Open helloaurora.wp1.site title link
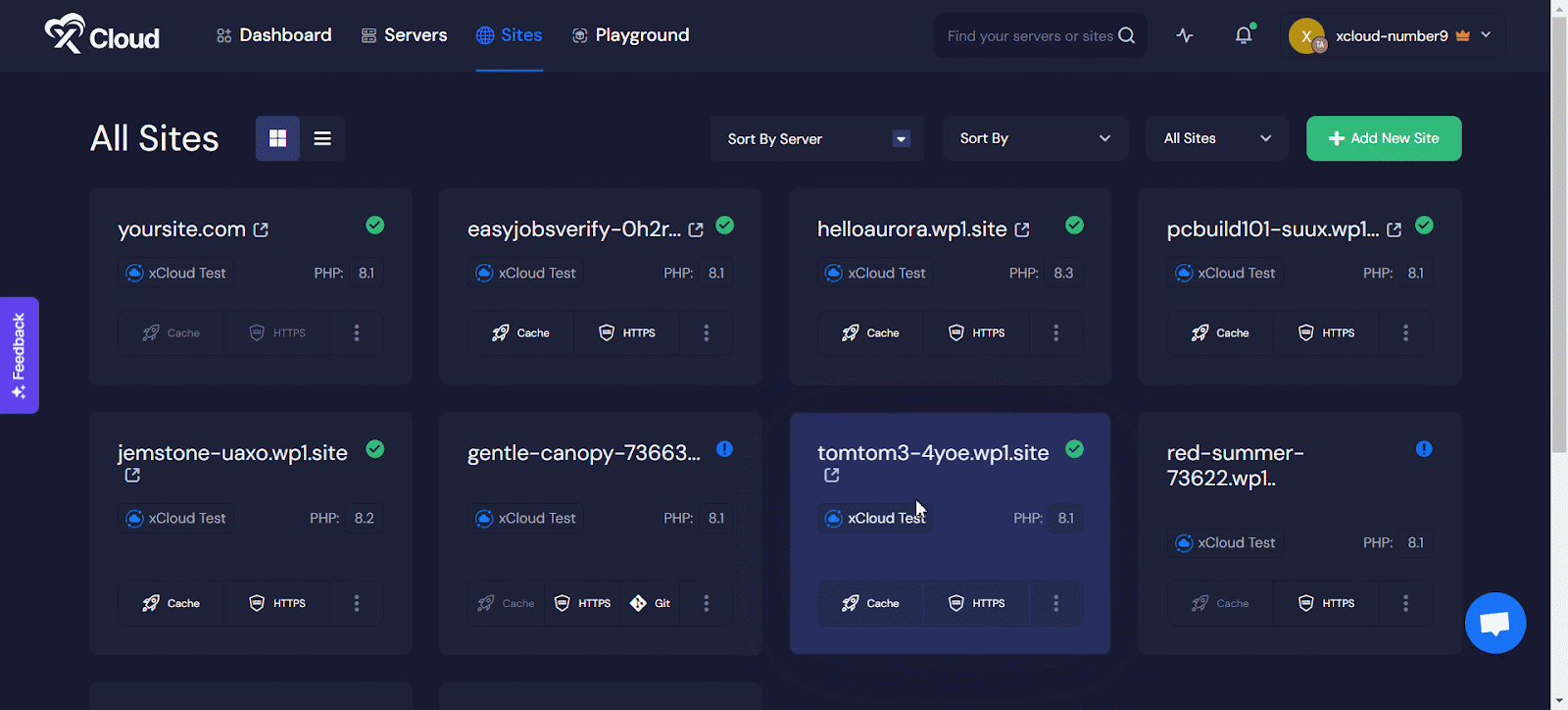This screenshot has height=710, width=1568. [911, 229]
